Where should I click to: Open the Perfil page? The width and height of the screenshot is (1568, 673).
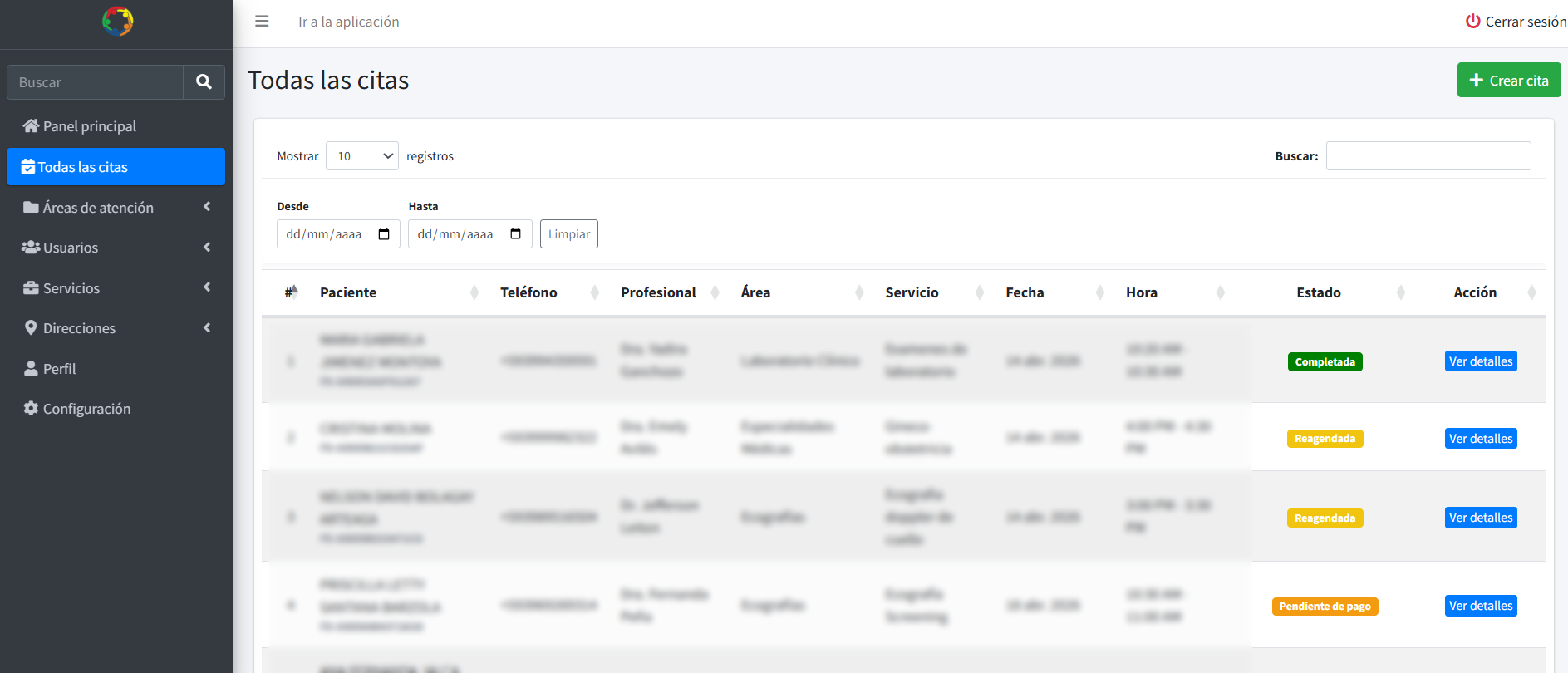(x=59, y=369)
